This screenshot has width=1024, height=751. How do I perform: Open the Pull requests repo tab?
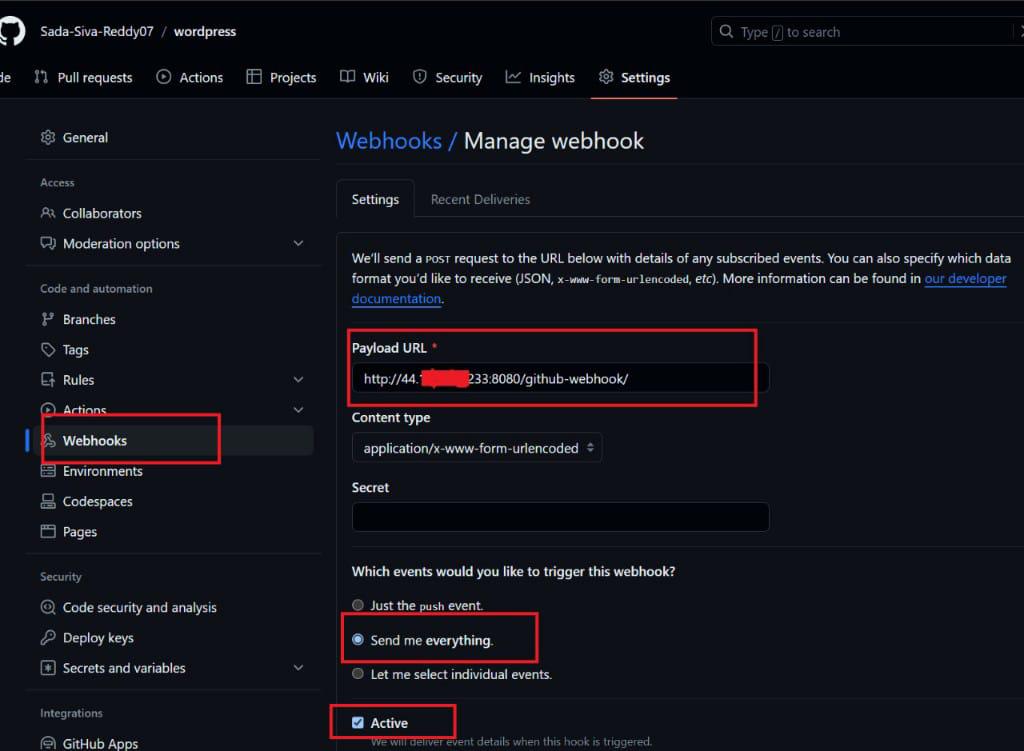[84, 77]
